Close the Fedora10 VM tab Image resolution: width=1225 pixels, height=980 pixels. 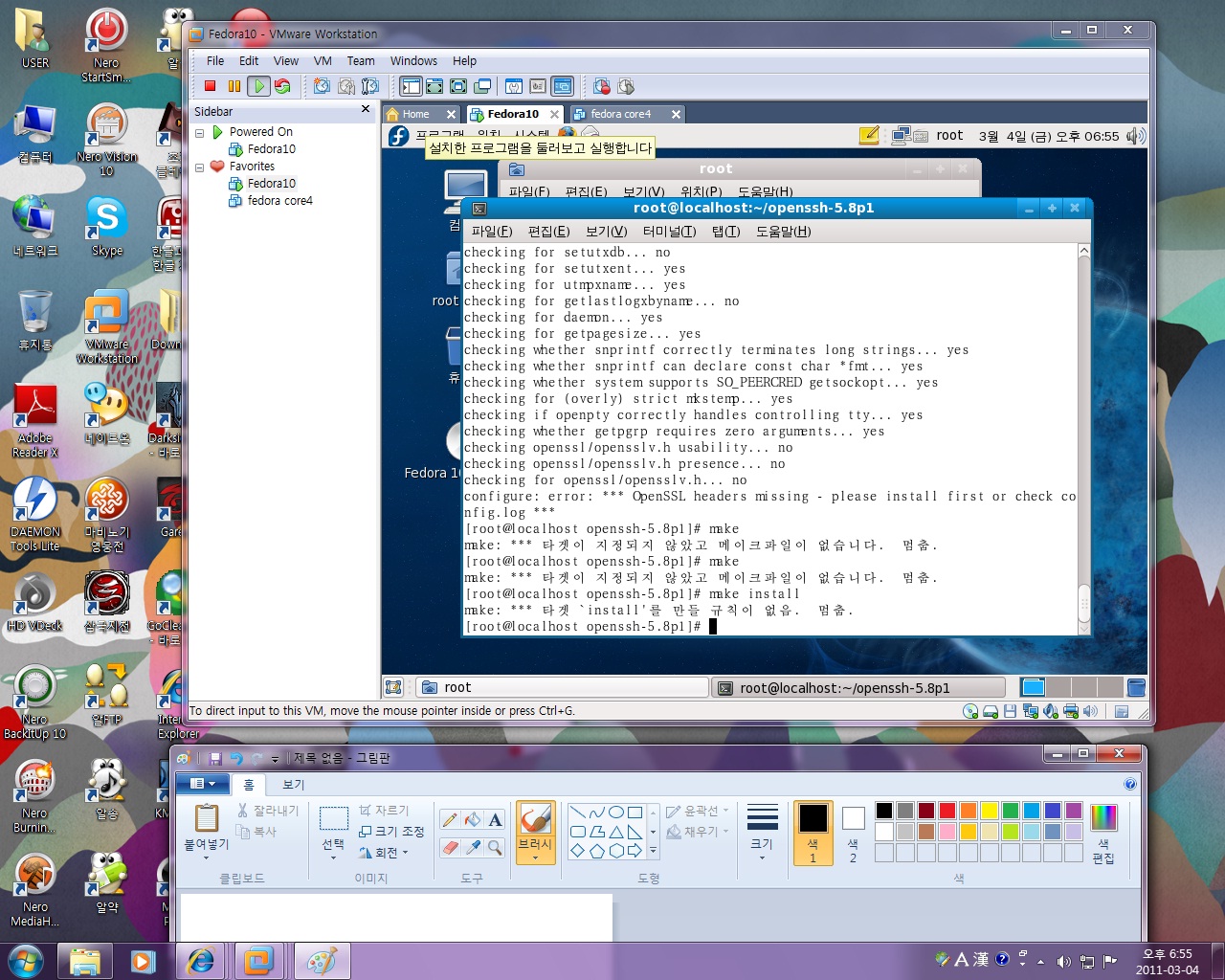(x=554, y=114)
